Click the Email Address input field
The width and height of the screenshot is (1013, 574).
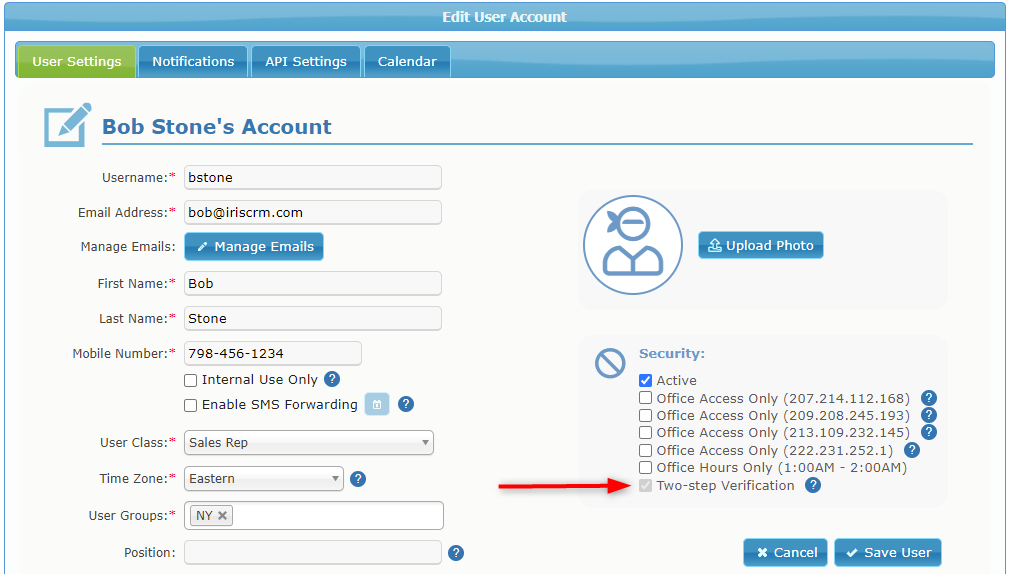click(x=313, y=212)
